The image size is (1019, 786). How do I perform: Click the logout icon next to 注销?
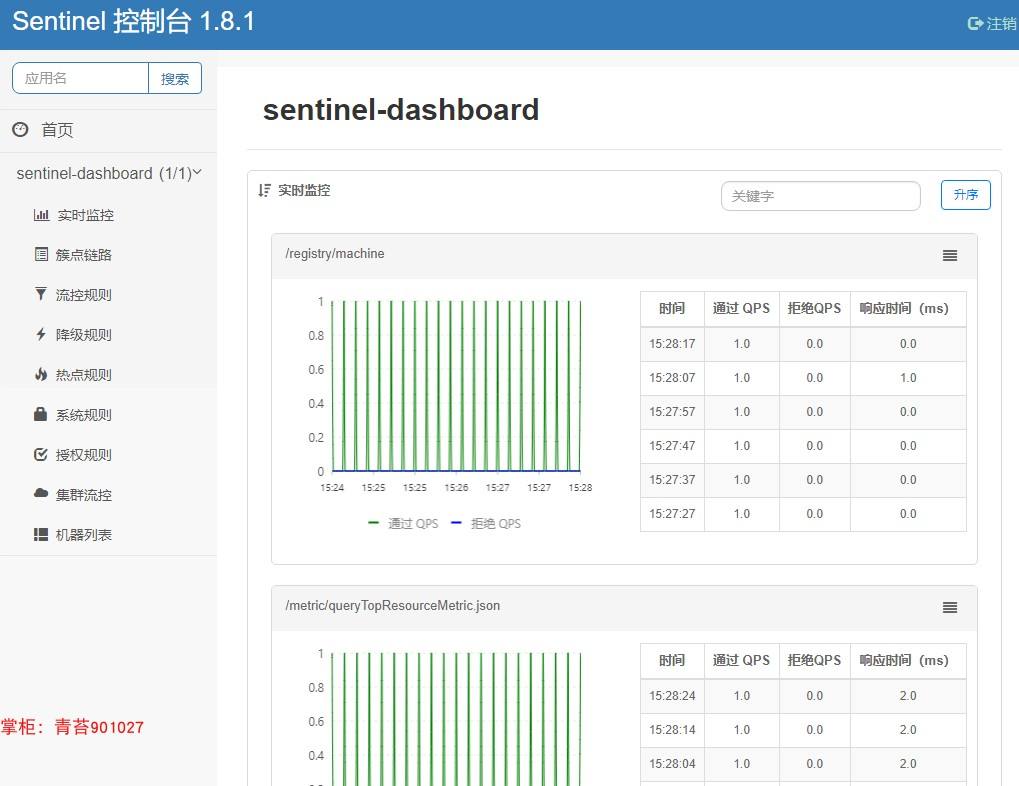point(975,23)
